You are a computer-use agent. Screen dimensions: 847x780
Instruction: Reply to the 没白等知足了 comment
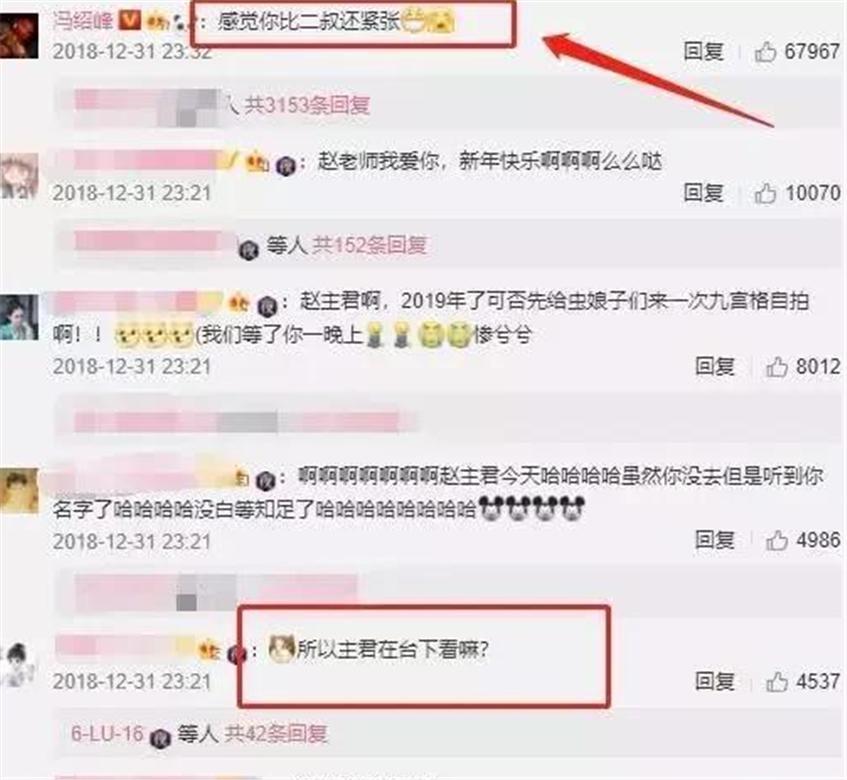715,540
